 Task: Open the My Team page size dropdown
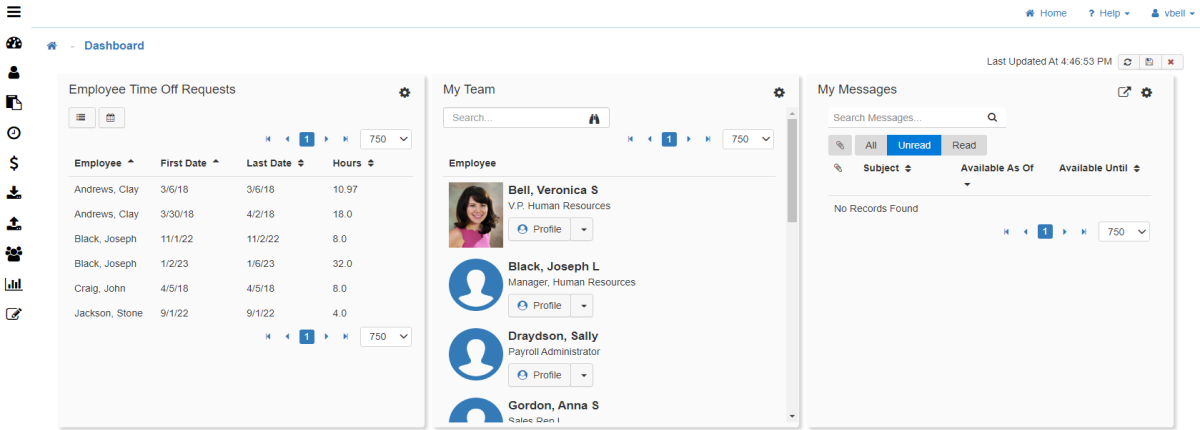747,139
